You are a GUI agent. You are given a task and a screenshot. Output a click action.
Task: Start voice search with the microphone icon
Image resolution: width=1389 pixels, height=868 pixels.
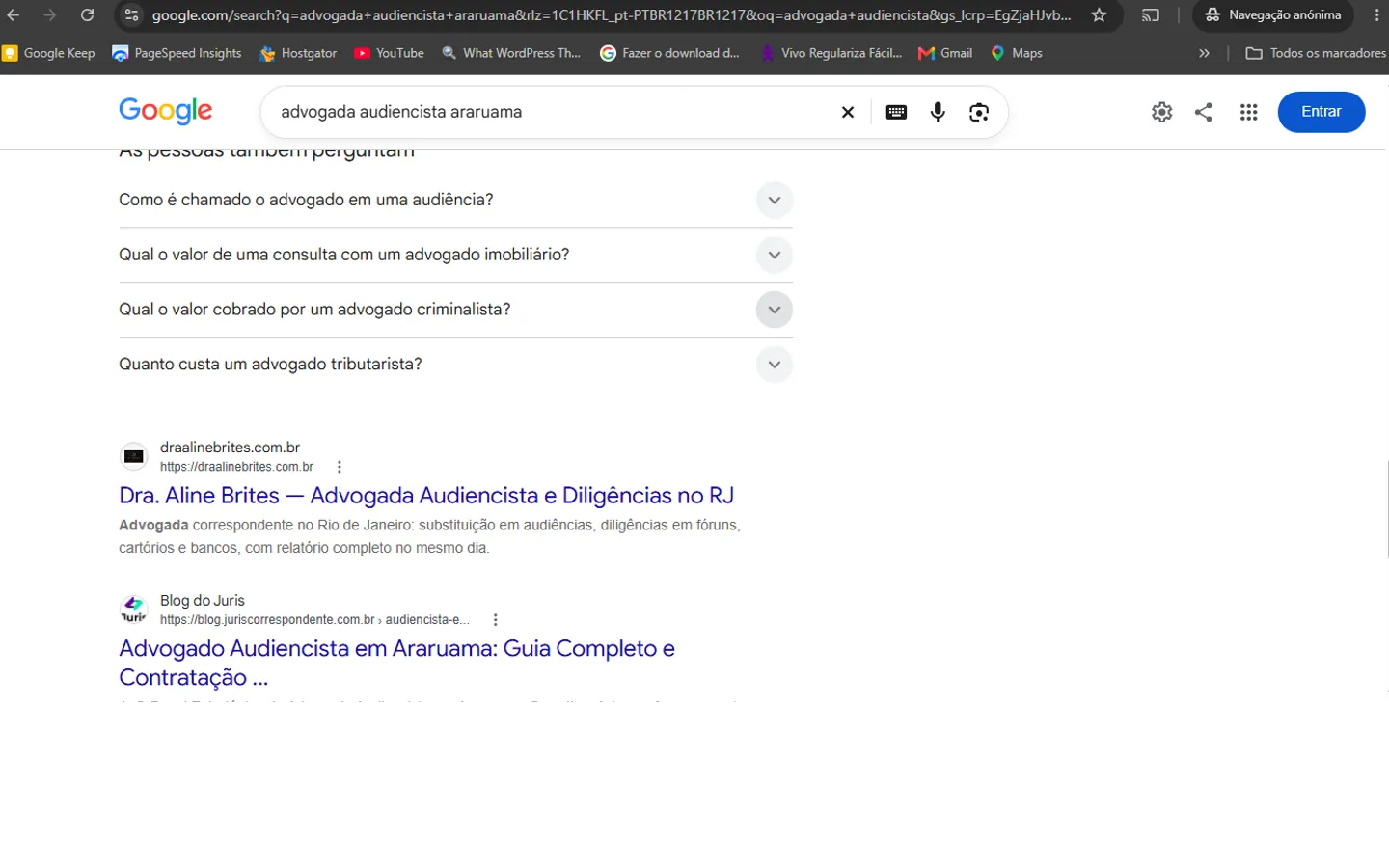(x=938, y=112)
